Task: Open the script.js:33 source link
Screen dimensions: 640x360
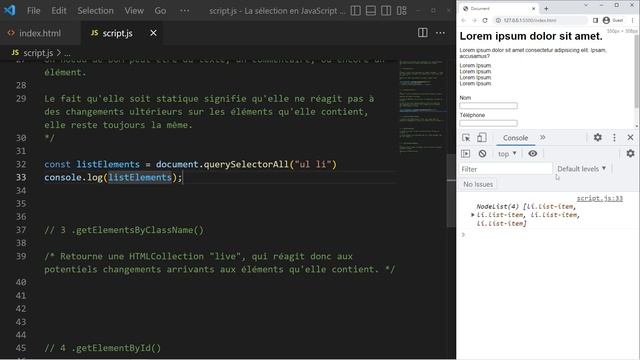Action: pos(600,199)
